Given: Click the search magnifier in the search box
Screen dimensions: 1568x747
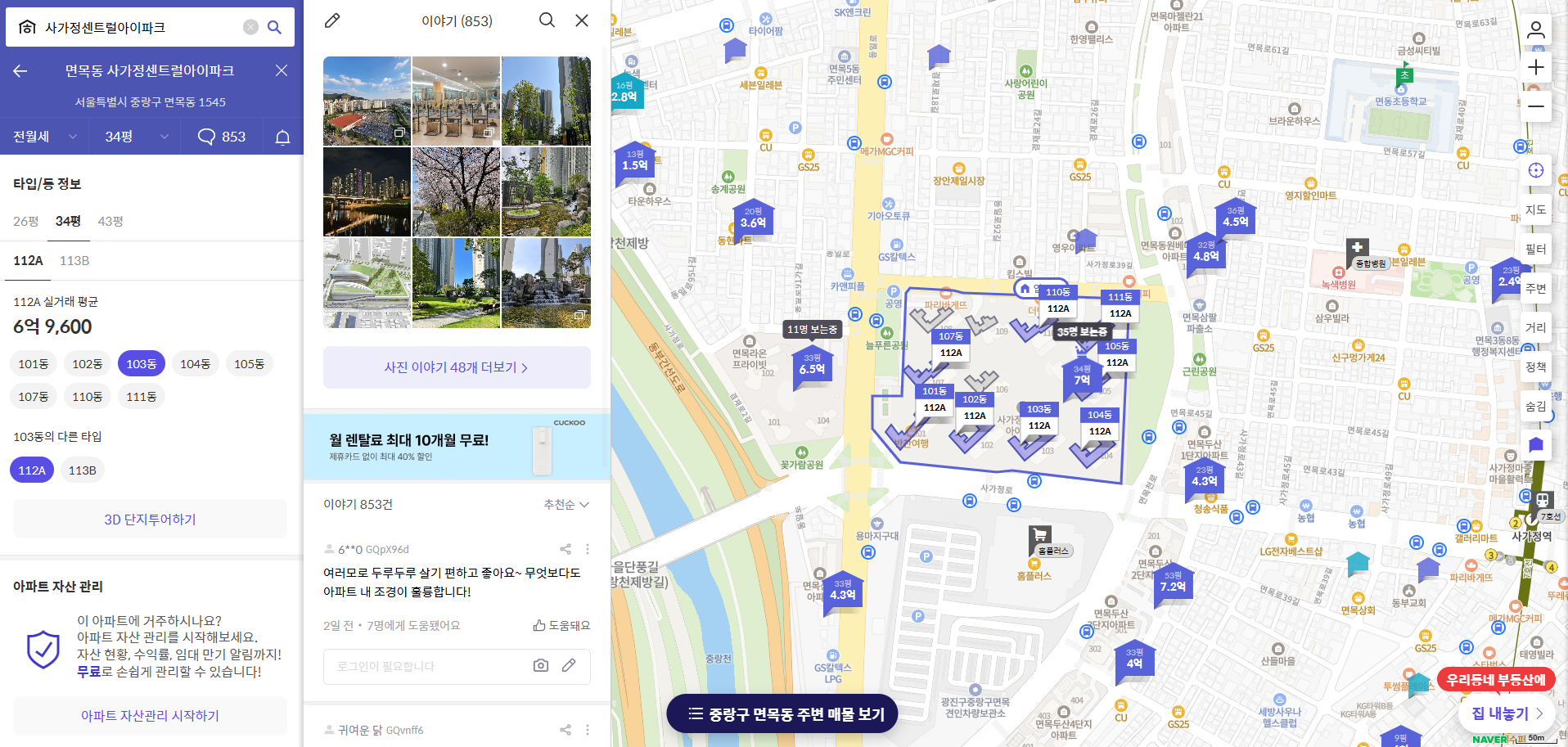Looking at the screenshot, I should [x=275, y=27].
